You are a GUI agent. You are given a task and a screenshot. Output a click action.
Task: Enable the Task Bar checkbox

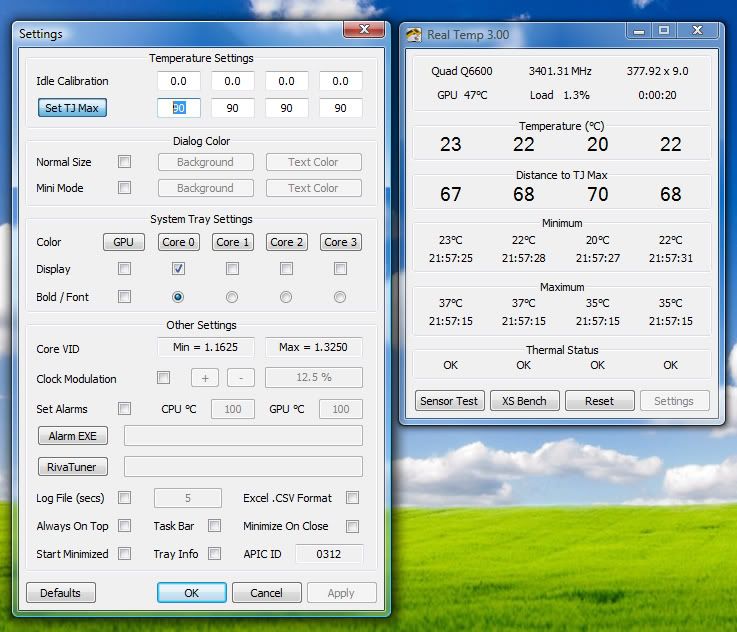(x=214, y=525)
